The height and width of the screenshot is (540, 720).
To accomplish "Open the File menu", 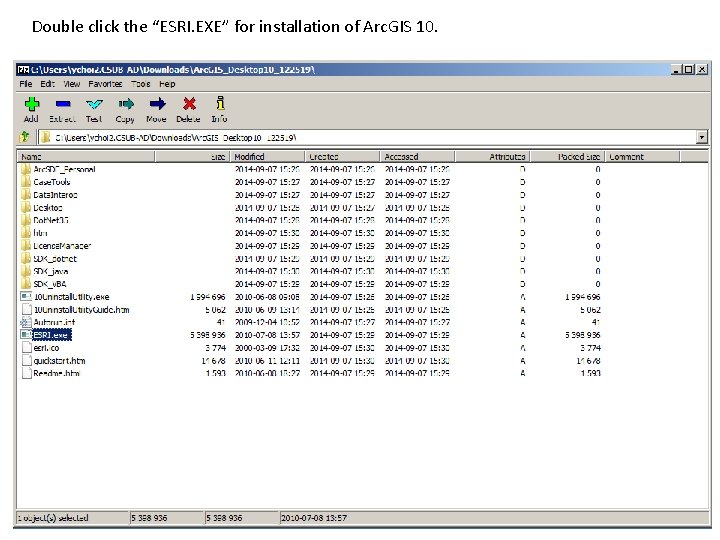I will point(26,84).
